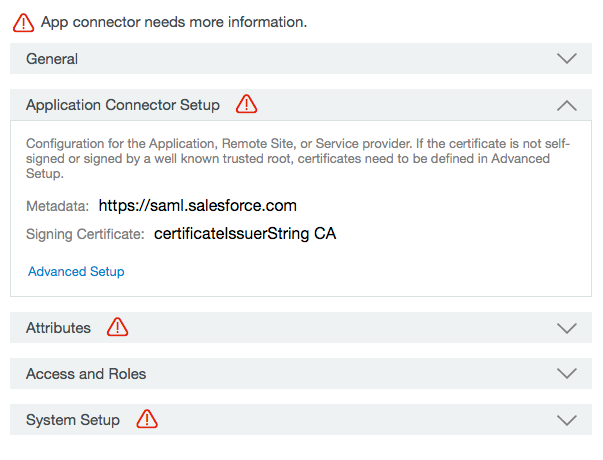Select the Application Connector Setup header title
Viewport: 603px width, 460px height.
[x=123, y=105]
